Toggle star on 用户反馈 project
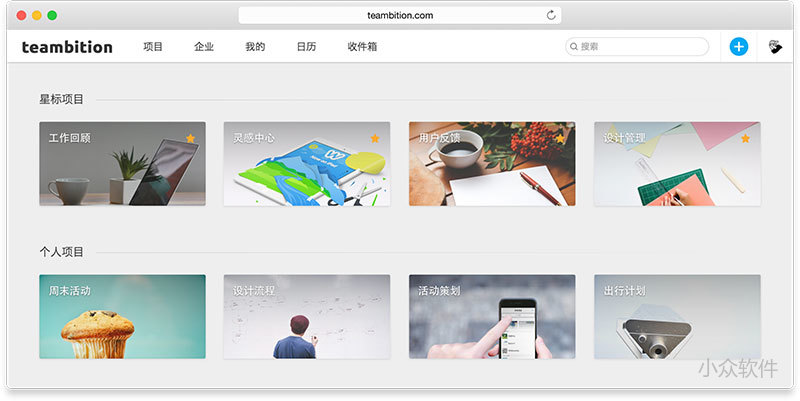The width and height of the screenshot is (800, 401). pyautogui.click(x=560, y=138)
